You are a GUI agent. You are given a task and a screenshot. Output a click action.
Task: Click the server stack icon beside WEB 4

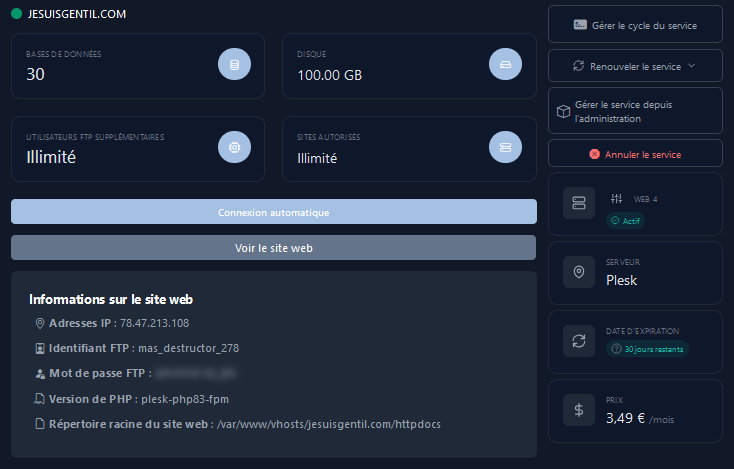[579, 203]
